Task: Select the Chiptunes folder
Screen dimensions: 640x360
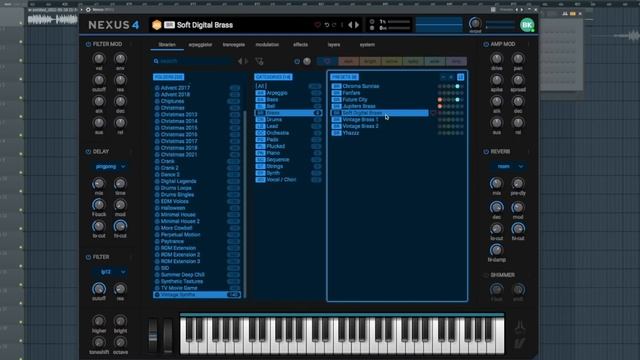Action: [x=197, y=101]
